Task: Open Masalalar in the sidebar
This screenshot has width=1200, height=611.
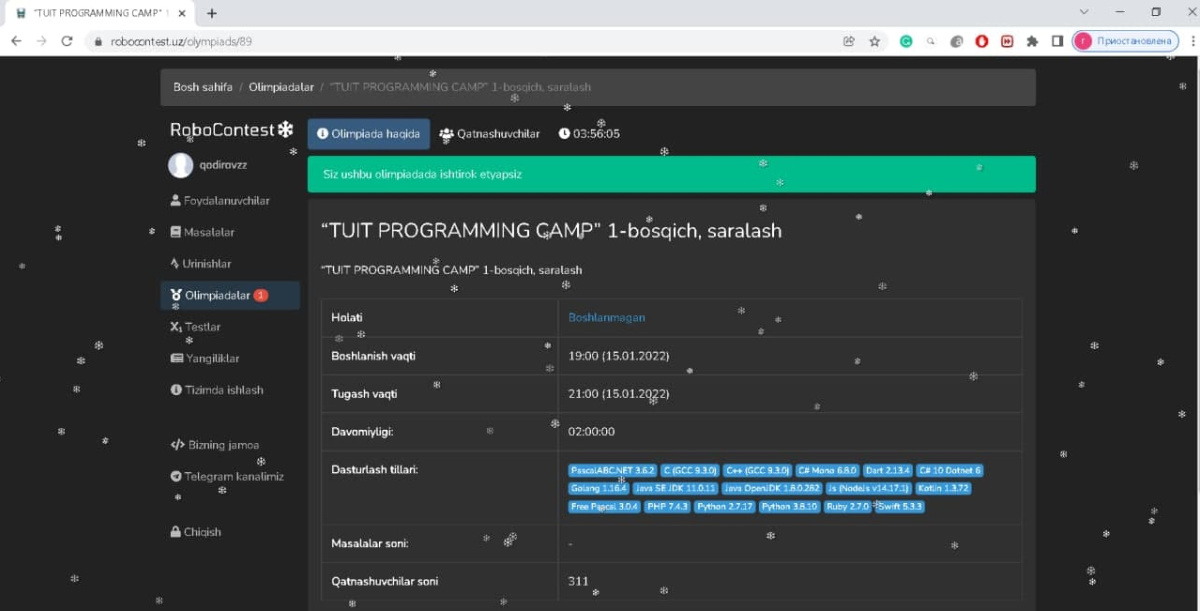Action: 208,232
